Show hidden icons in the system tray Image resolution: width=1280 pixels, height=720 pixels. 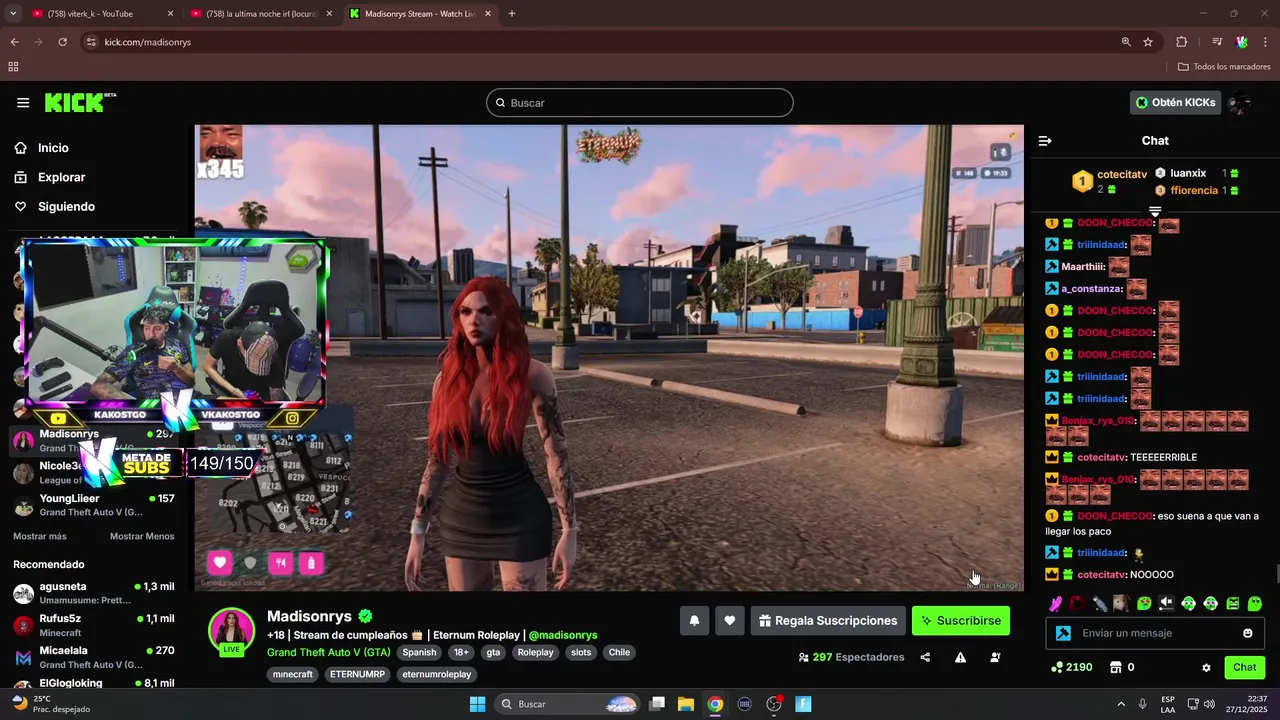[1120, 704]
